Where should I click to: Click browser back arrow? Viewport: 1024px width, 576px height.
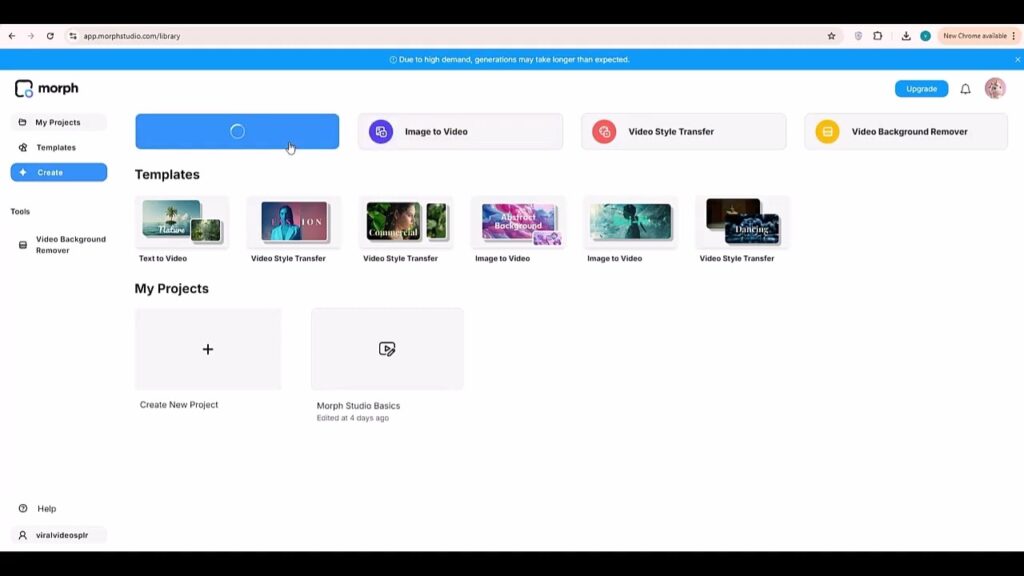[x=12, y=36]
